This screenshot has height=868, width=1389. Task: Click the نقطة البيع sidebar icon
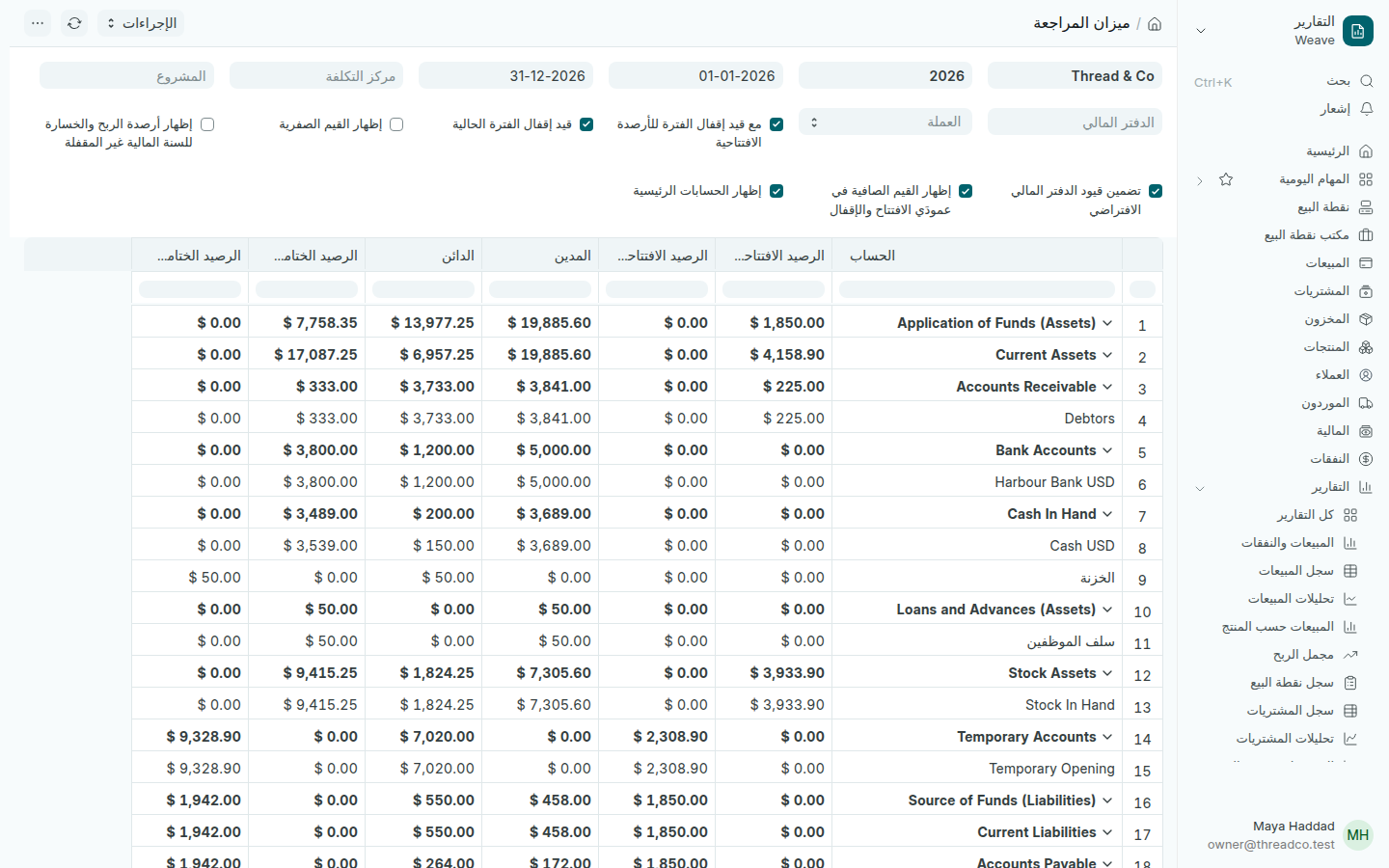point(1366,207)
